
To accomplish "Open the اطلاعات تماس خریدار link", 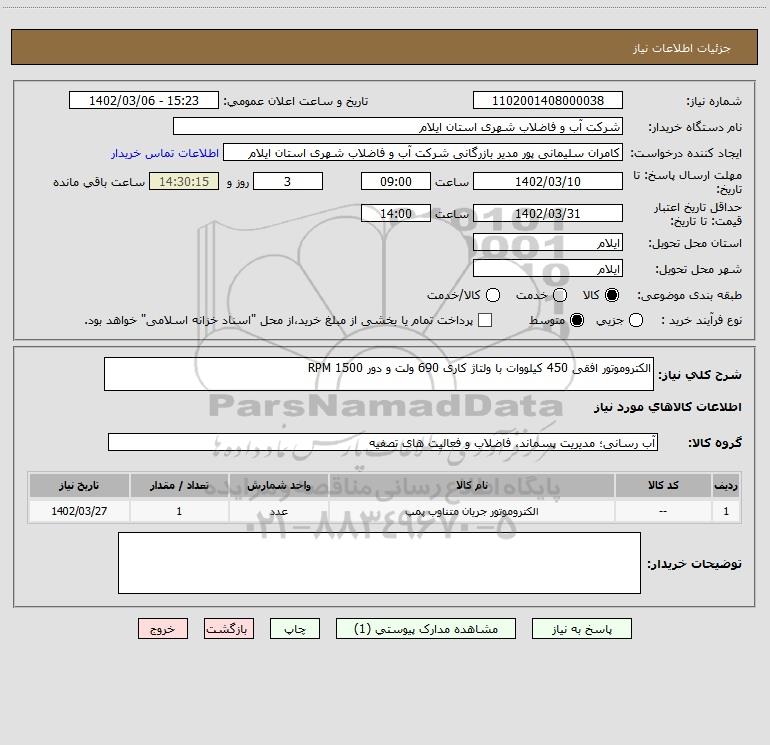I will 165,153.
